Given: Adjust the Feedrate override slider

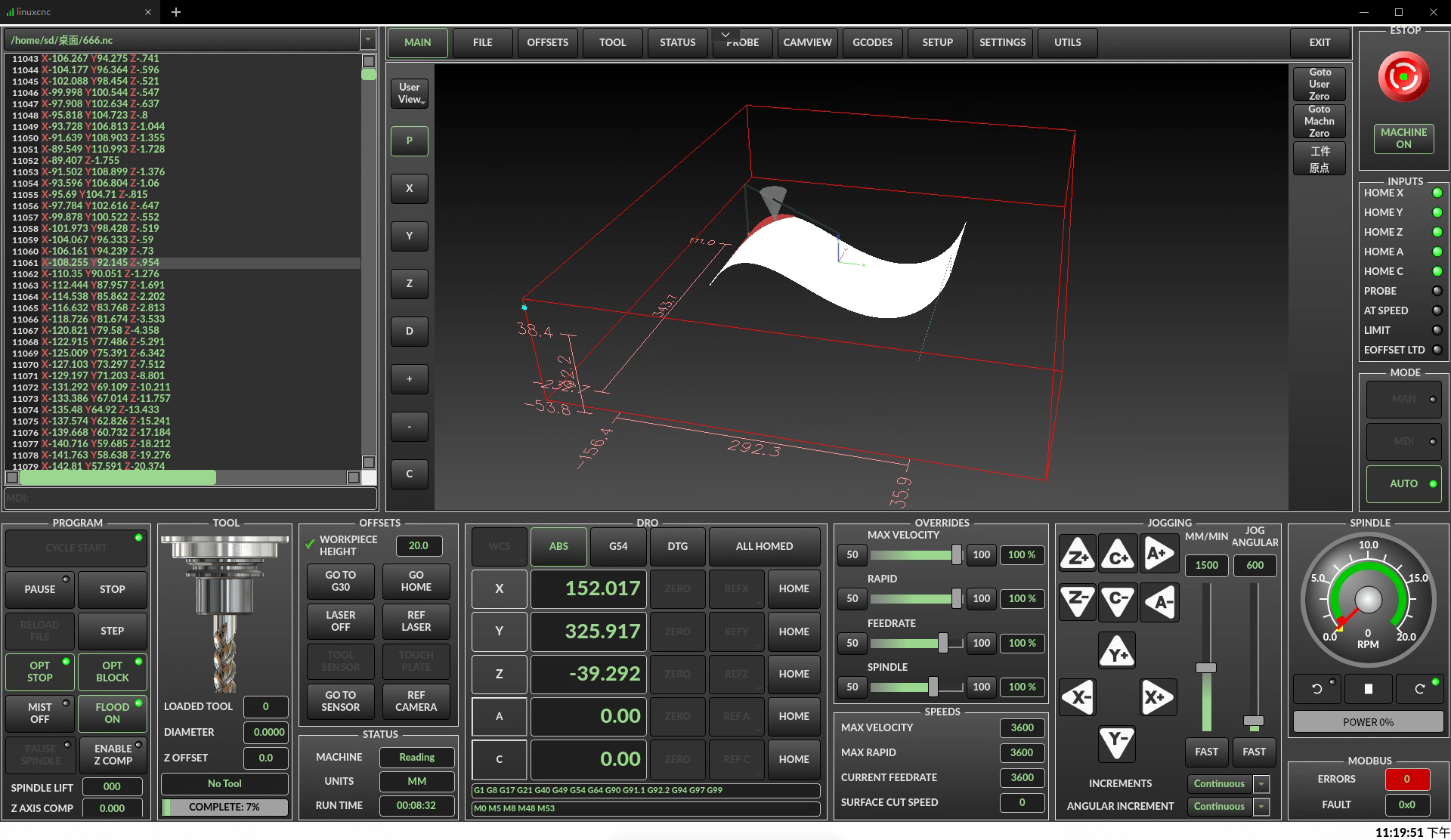Looking at the screenshot, I should [942, 643].
